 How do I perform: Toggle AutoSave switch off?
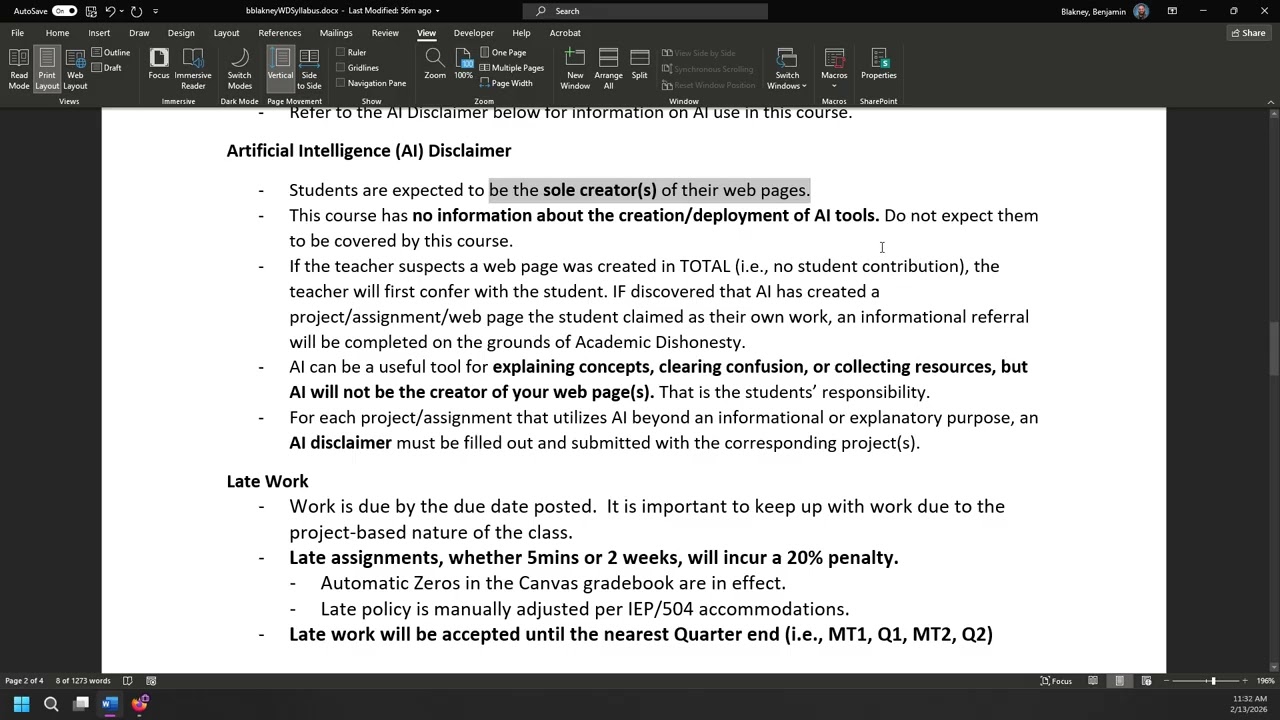65,11
